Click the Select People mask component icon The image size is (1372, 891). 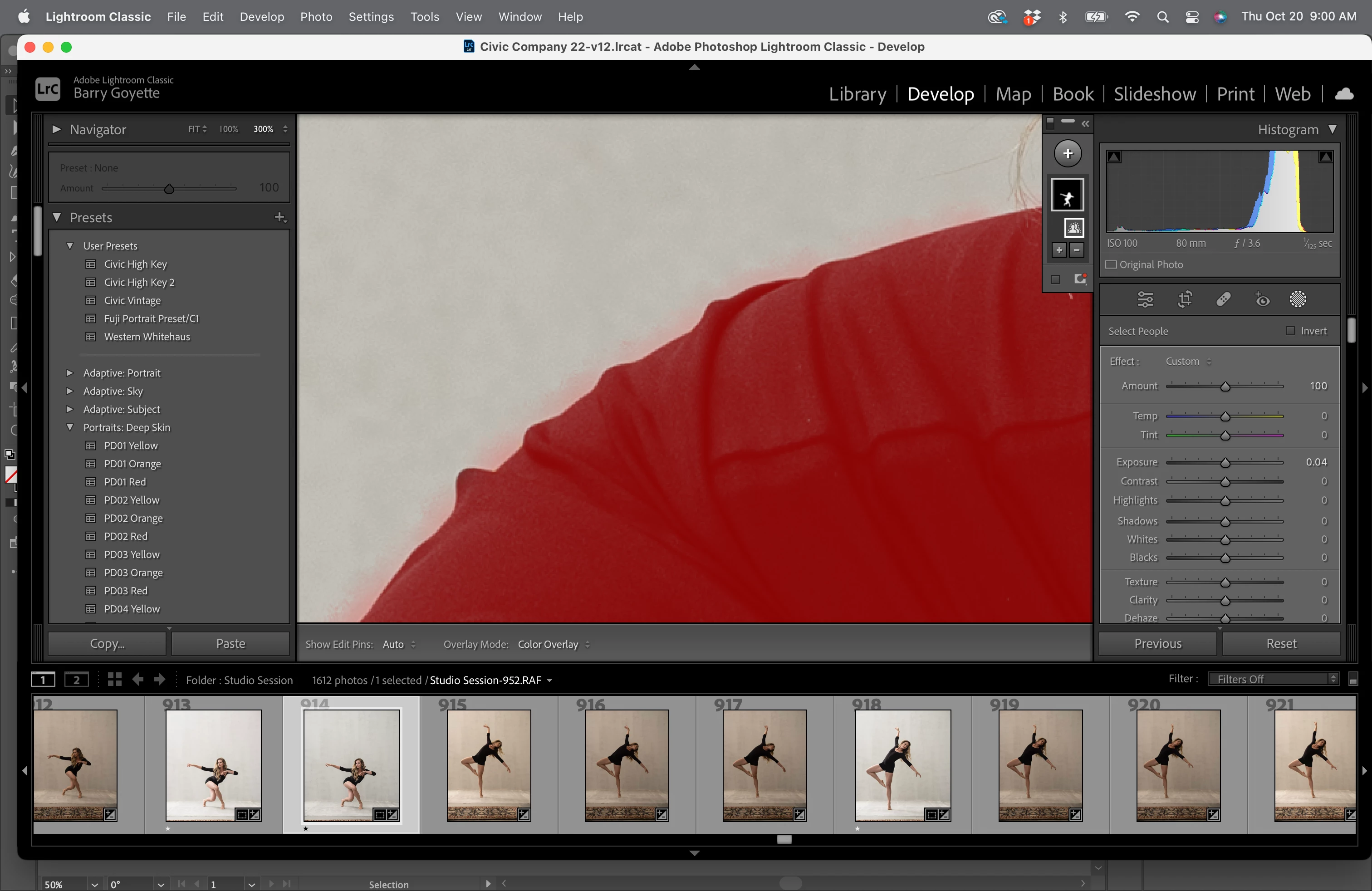pyautogui.click(x=1073, y=228)
